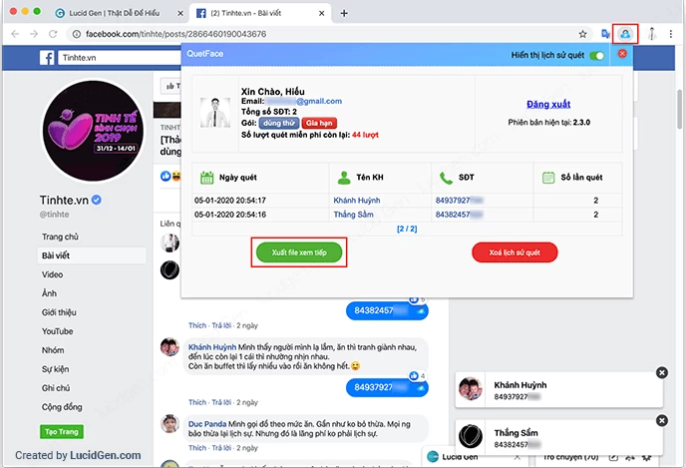Switch to the Tinhte.vn - Bài viết tab
This screenshot has height=468, width=686.
[260, 13]
